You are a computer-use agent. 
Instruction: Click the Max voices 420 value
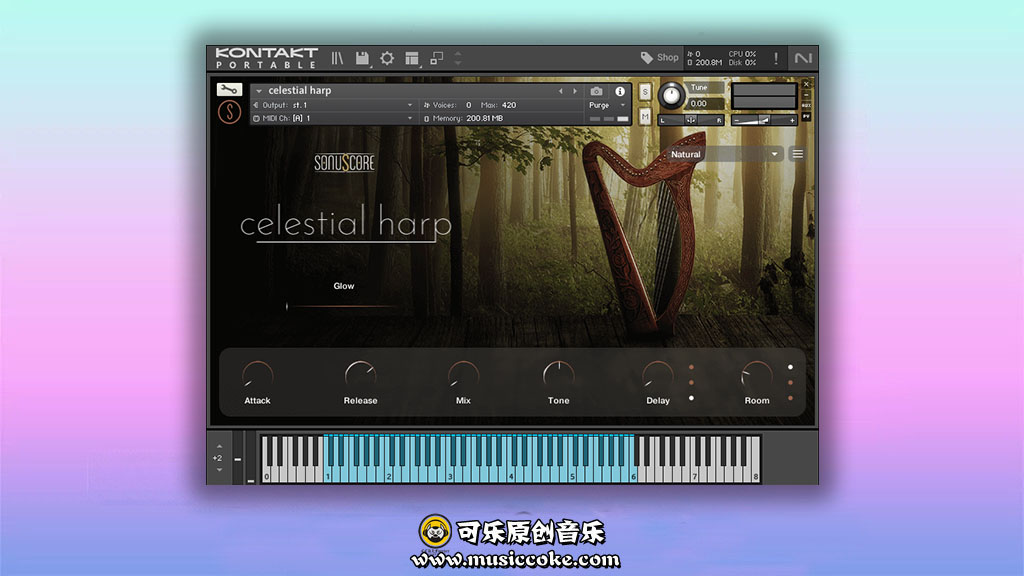click(x=509, y=105)
